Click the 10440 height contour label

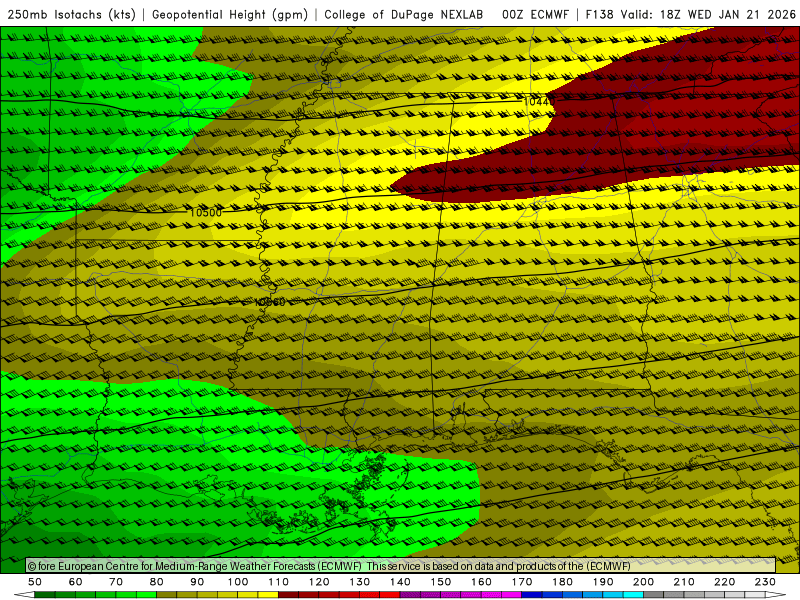click(x=539, y=102)
